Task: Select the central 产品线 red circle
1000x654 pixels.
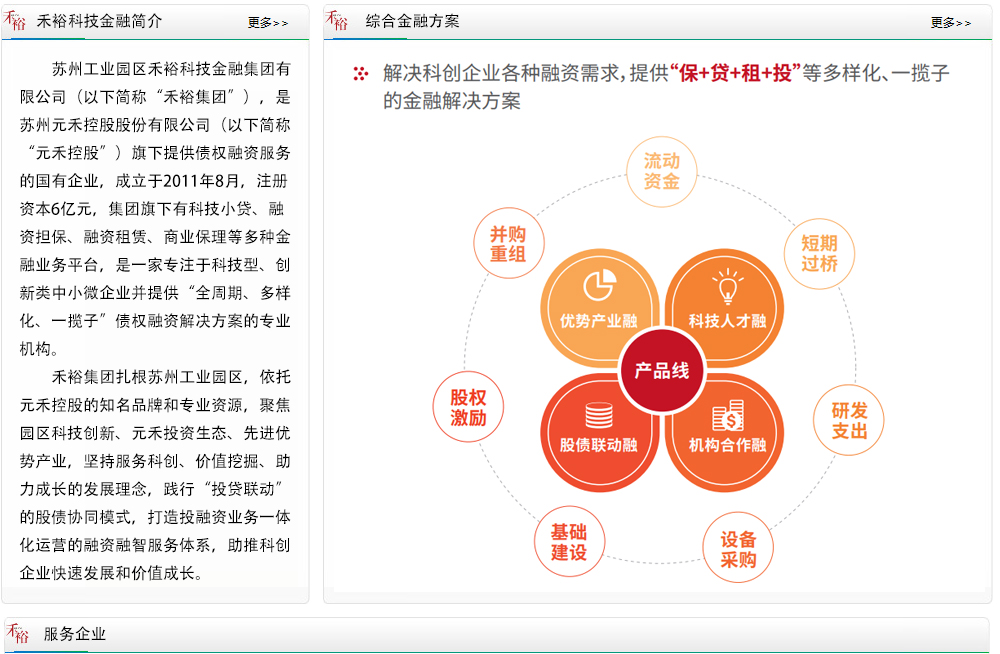Action: (662, 371)
